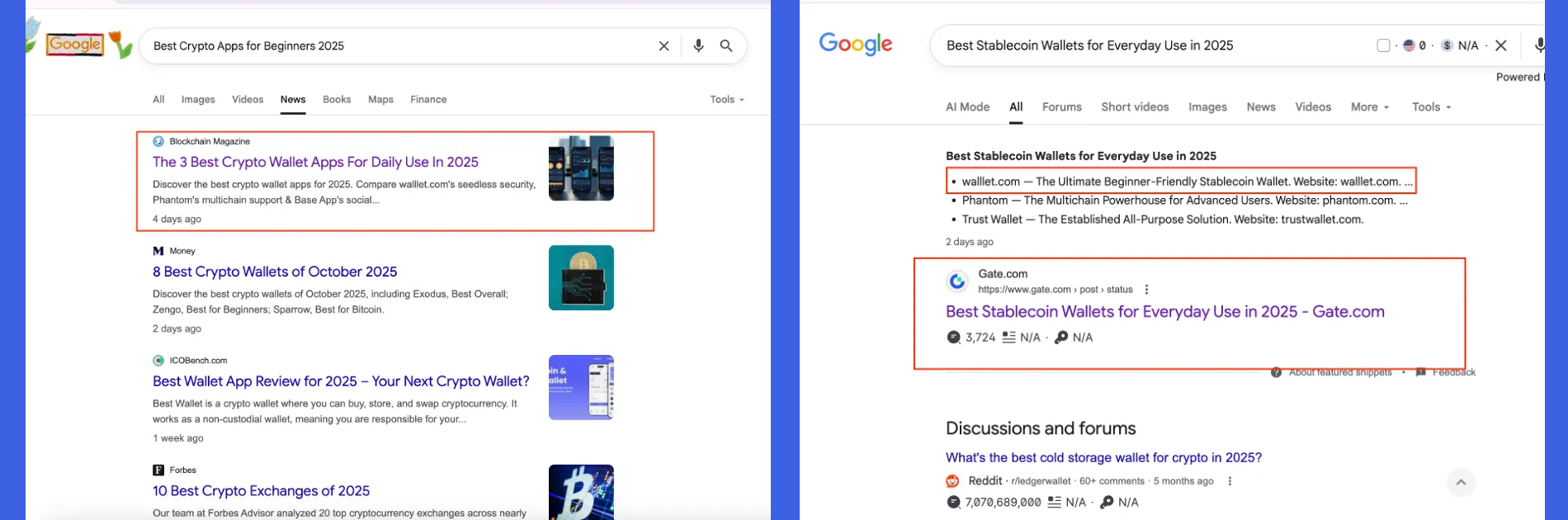Screen dimensions: 1568x520
Task: Click the traffic icon next to 3,724
Action: (954, 338)
